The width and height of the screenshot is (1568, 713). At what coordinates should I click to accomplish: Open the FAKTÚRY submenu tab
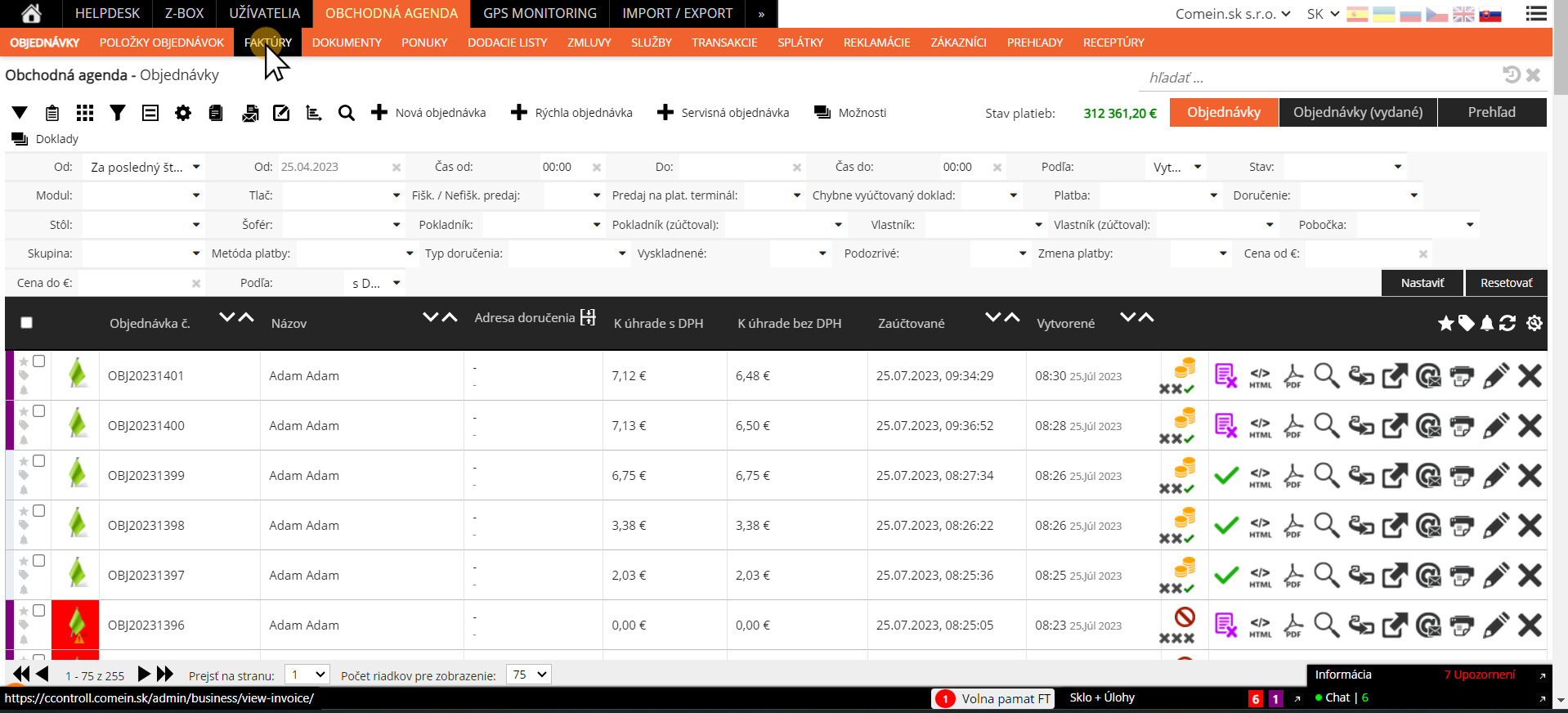point(268,43)
